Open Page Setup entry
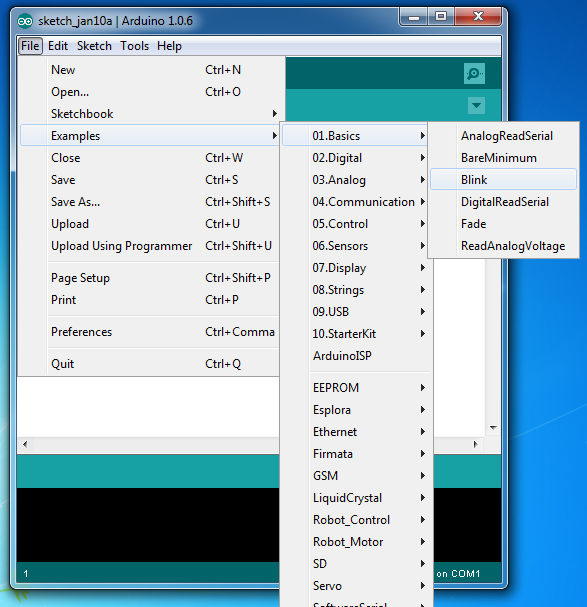 pos(150,278)
